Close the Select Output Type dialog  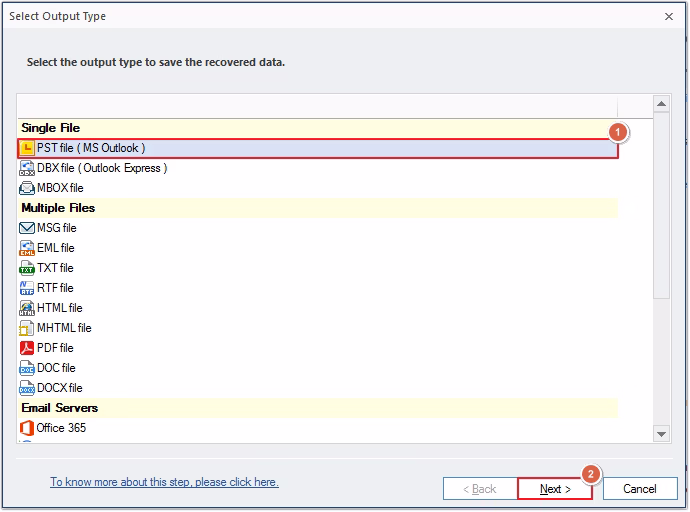pyautogui.click(x=669, y=17)
